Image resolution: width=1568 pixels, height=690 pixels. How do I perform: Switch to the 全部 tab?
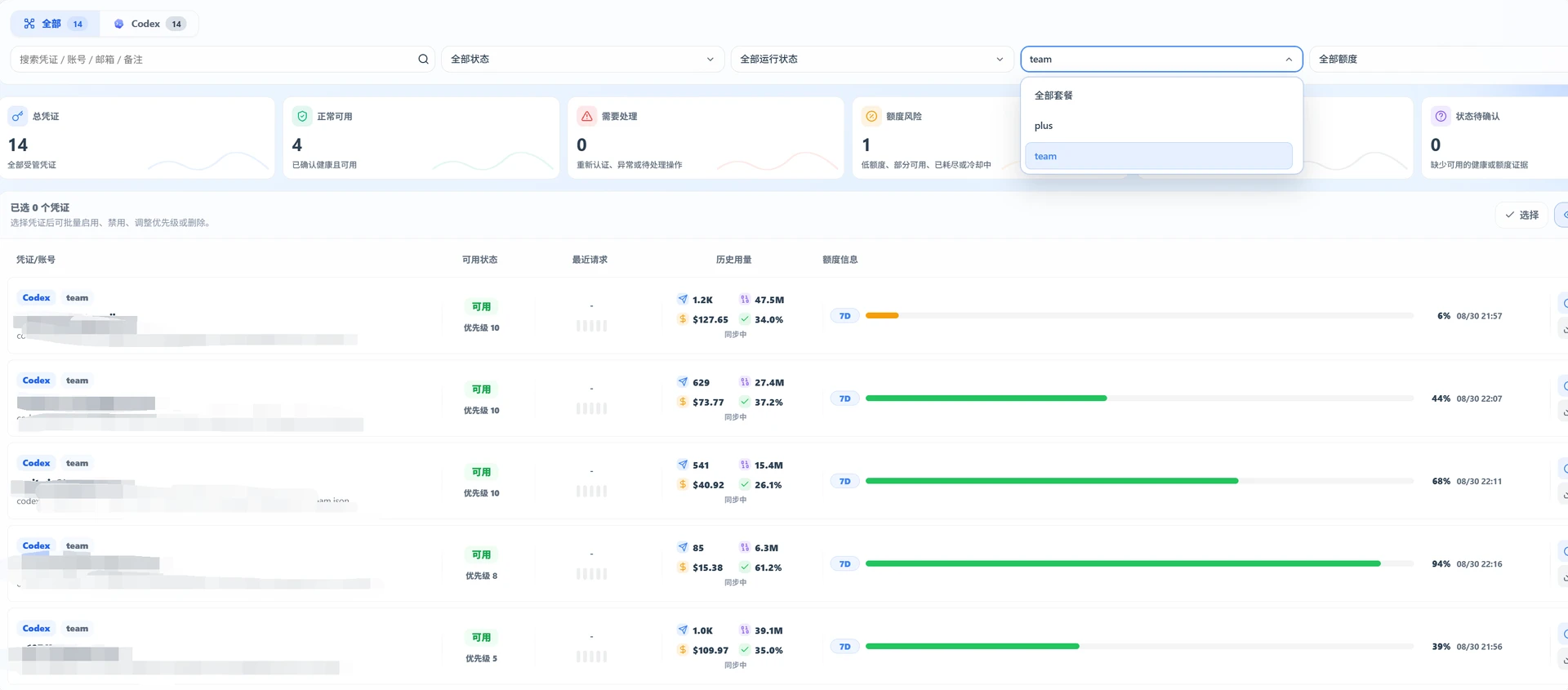54,24
